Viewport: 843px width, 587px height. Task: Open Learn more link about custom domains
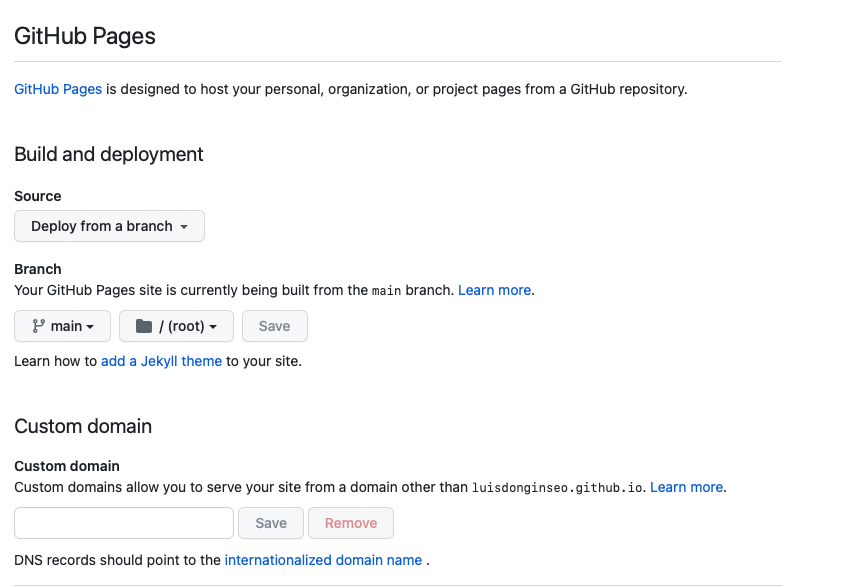tap(687, 488)
